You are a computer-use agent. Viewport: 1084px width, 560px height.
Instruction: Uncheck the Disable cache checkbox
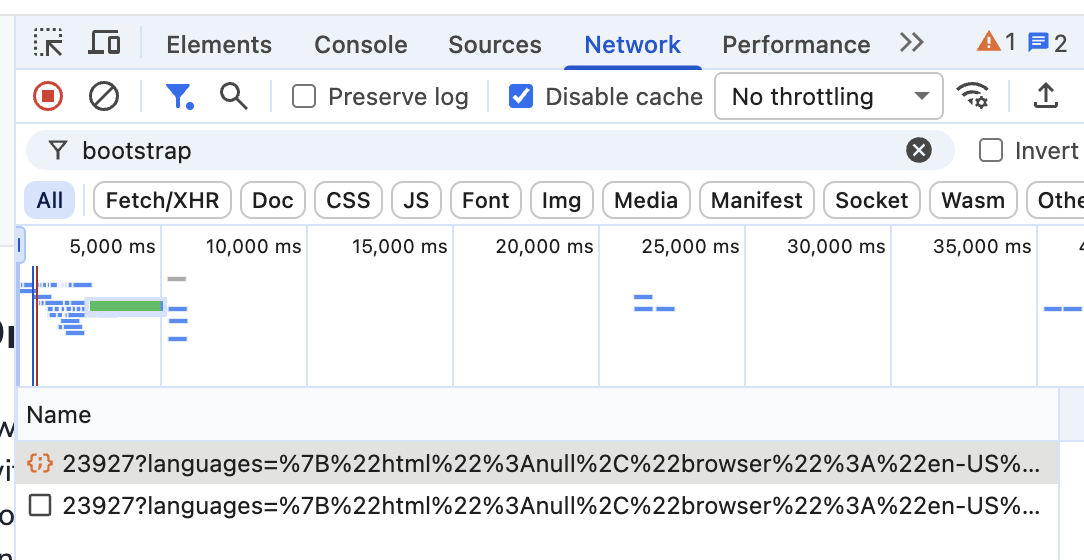click(521, 96)
